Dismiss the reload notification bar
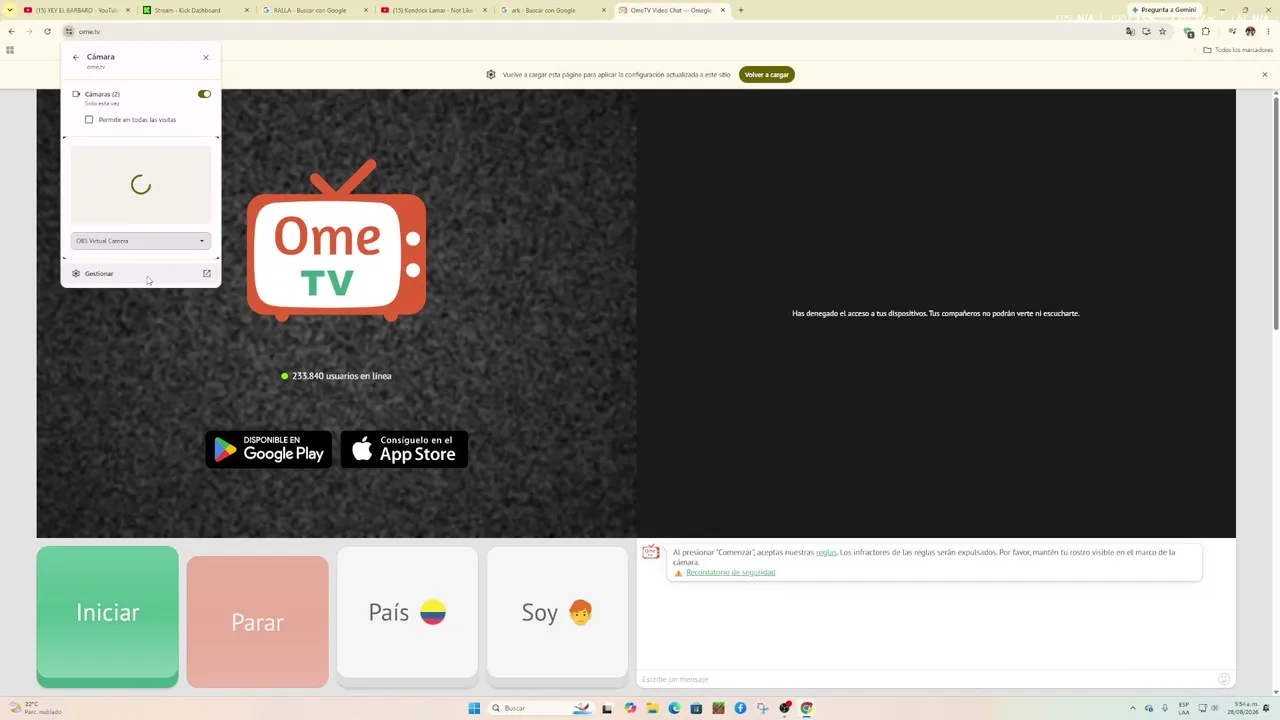Viewport: 1280px width, 720px height. (1264, 75)
